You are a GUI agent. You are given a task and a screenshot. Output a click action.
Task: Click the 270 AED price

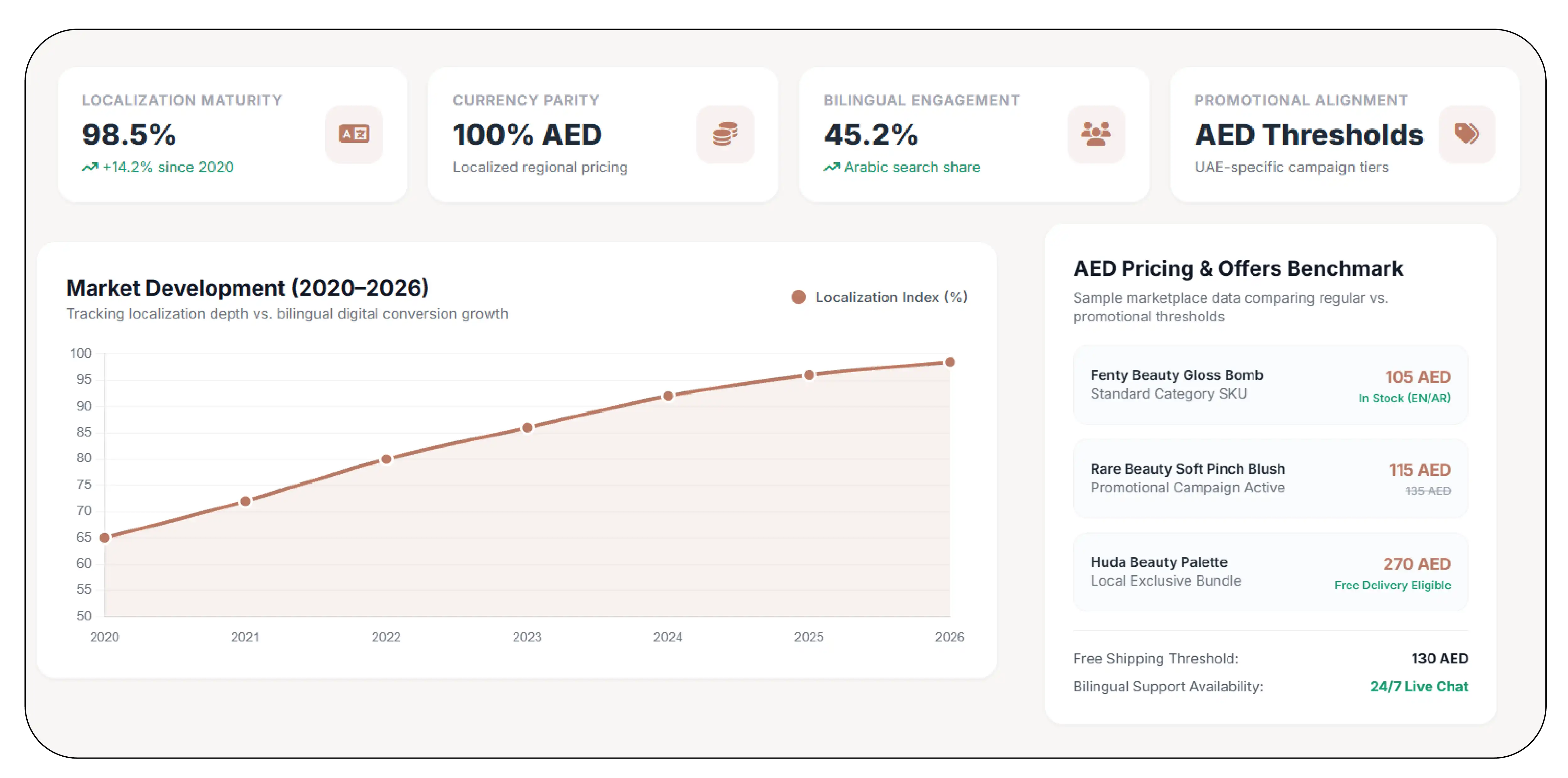tap(1416, 565)
